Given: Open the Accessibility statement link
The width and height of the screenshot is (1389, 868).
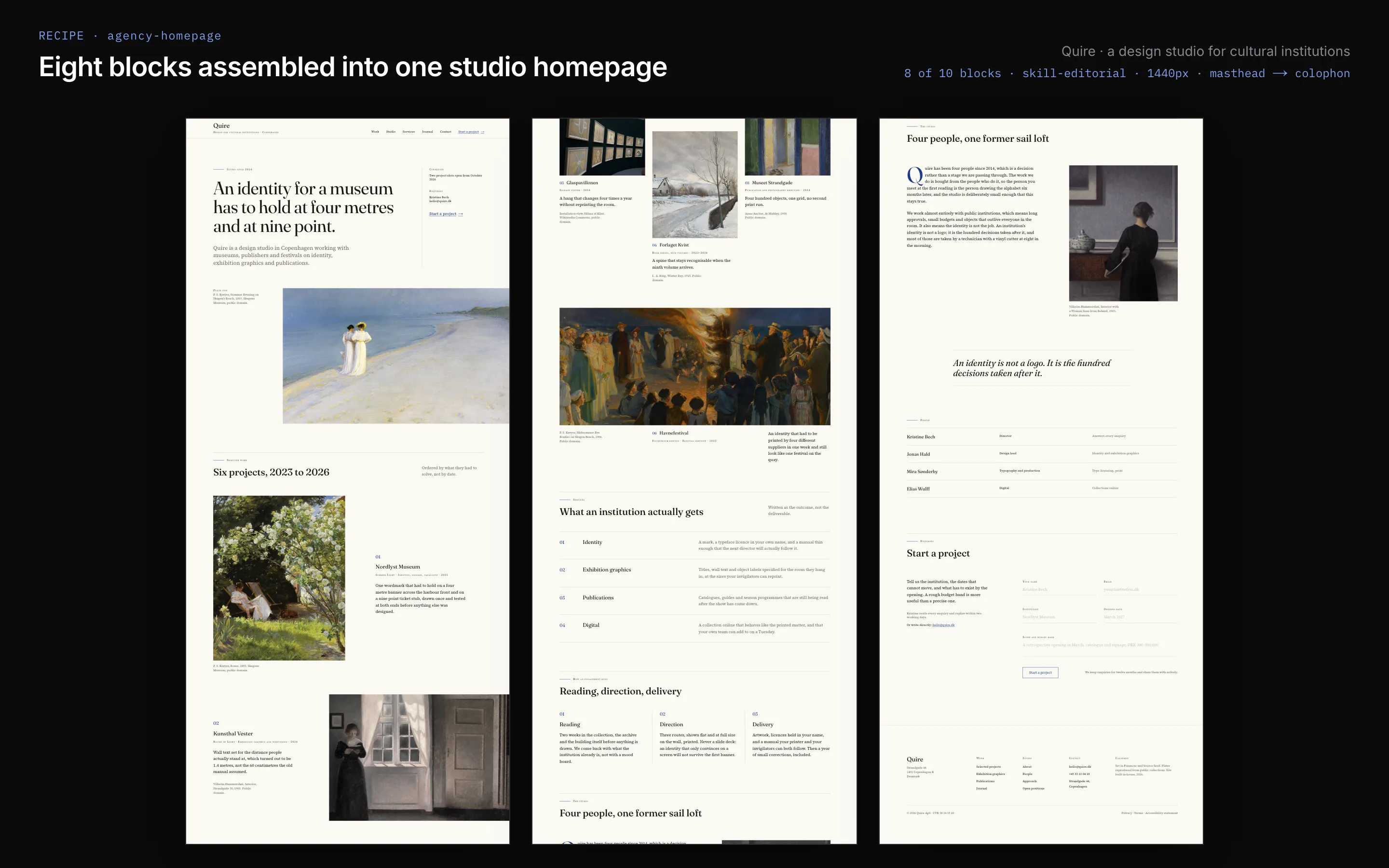Looking at the screenshot, I should (1161, 813).
